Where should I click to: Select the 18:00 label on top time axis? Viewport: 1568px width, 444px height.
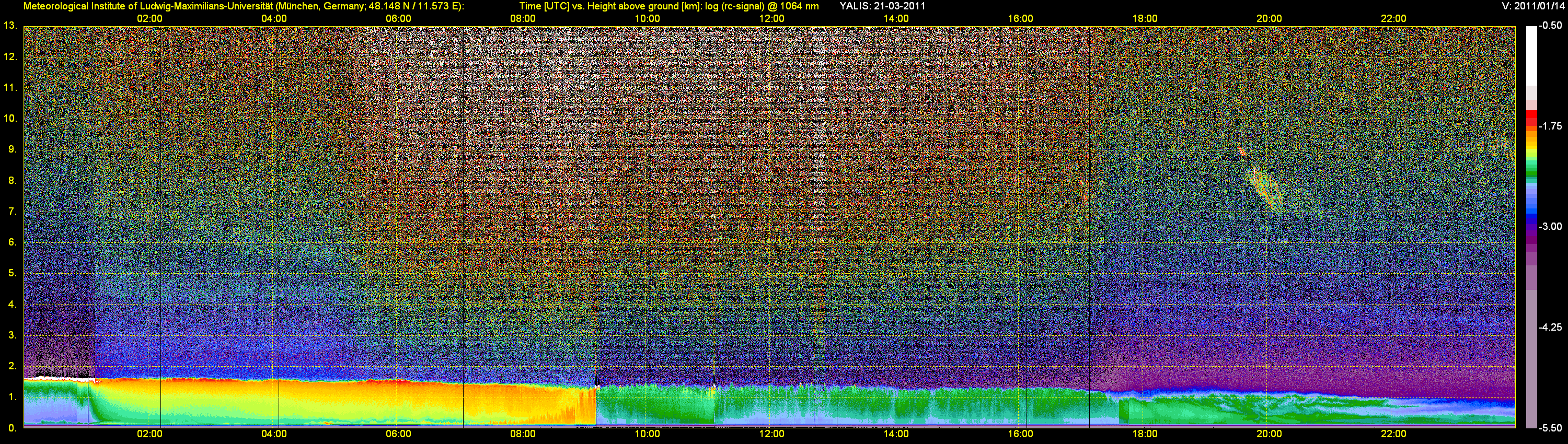click(x=1144, y=19)
